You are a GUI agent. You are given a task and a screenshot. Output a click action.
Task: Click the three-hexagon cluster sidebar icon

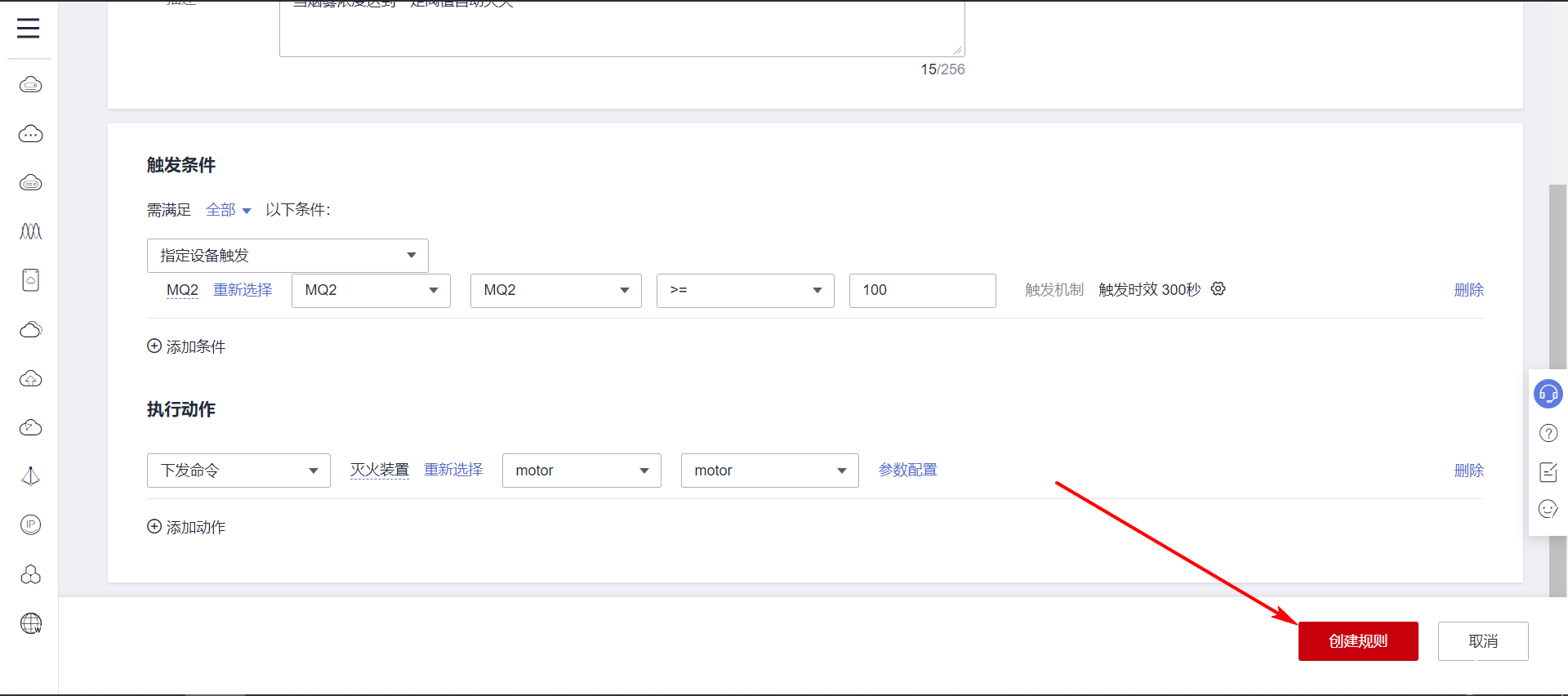(x=31, y=574)
